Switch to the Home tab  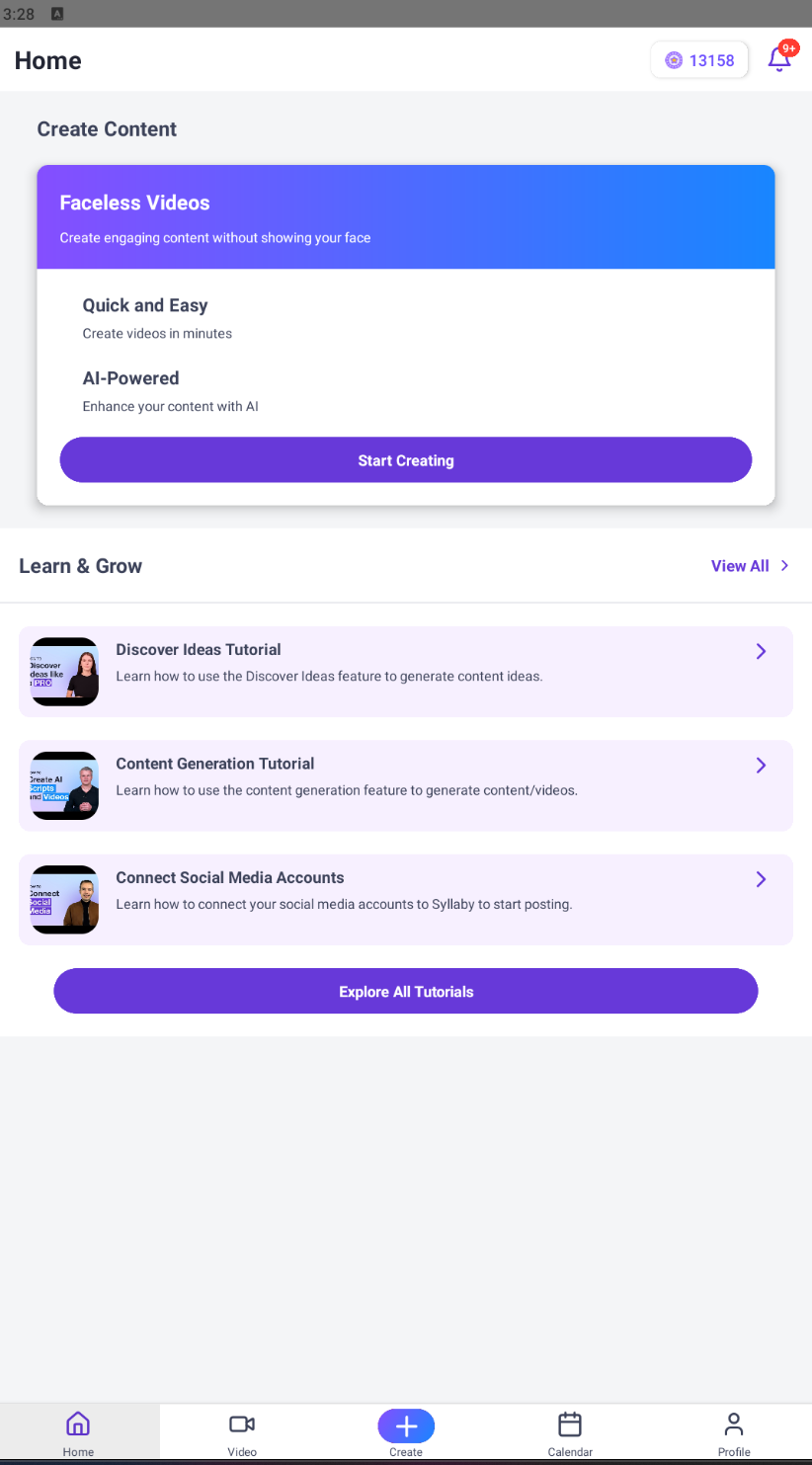pyautogui.click(x=78, y=1432)
